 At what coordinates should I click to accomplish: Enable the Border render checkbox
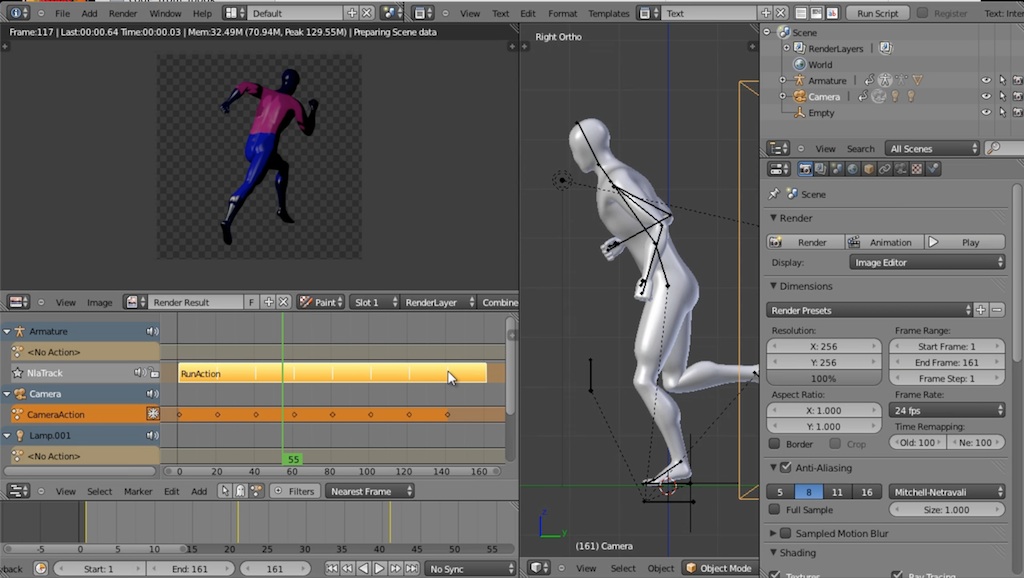click(x=776, y=445)
